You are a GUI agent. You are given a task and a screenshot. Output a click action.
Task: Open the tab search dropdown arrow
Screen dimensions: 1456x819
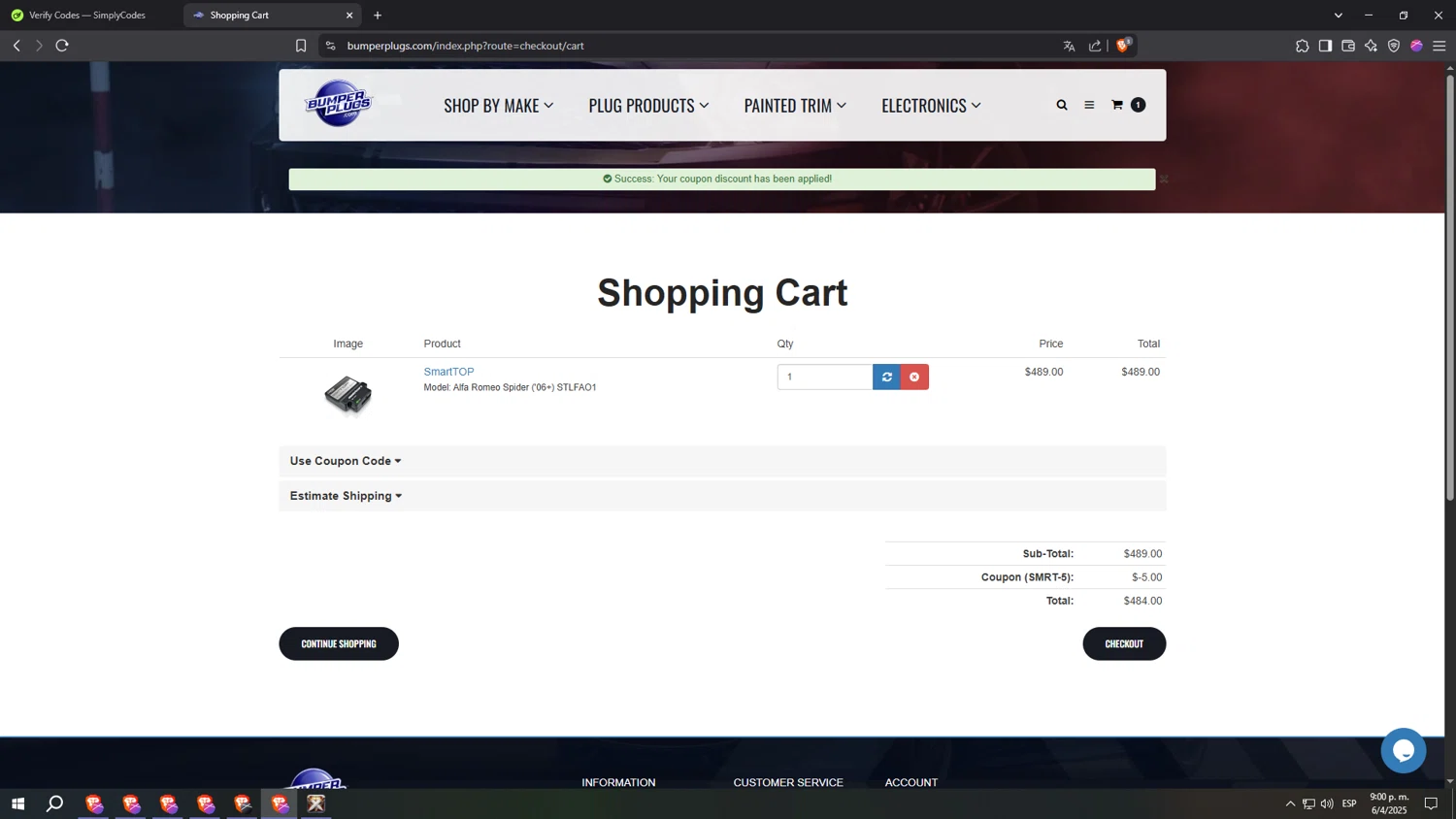tap(1339, 16)
